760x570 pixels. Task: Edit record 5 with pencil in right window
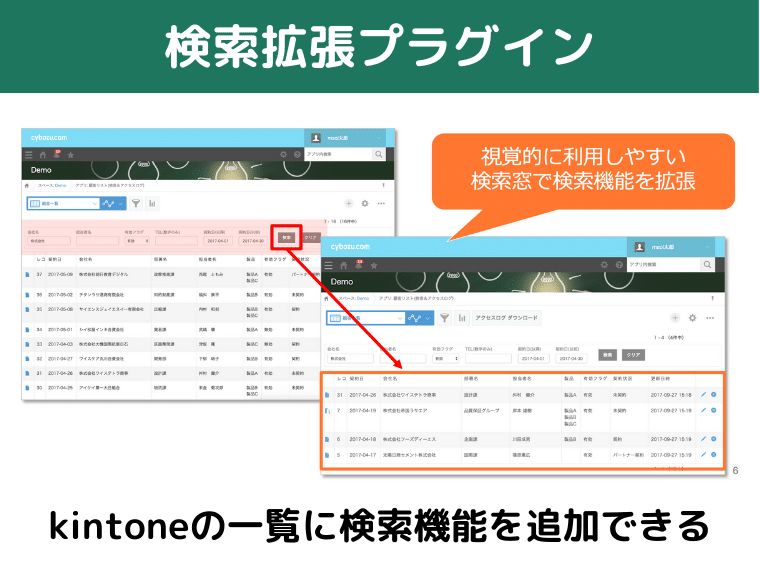[x=703, y=455]
